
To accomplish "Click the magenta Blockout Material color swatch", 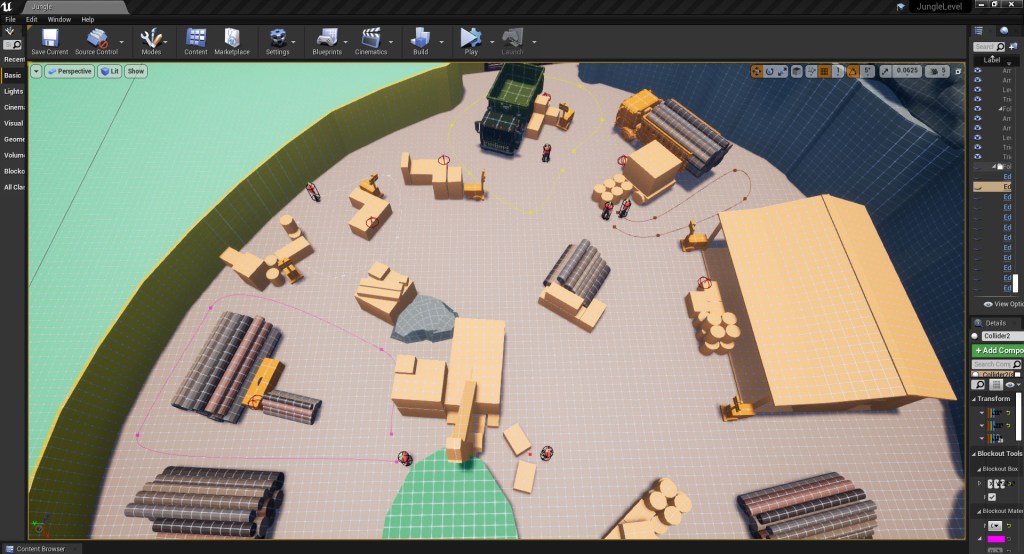I will (x=995, y=540).
